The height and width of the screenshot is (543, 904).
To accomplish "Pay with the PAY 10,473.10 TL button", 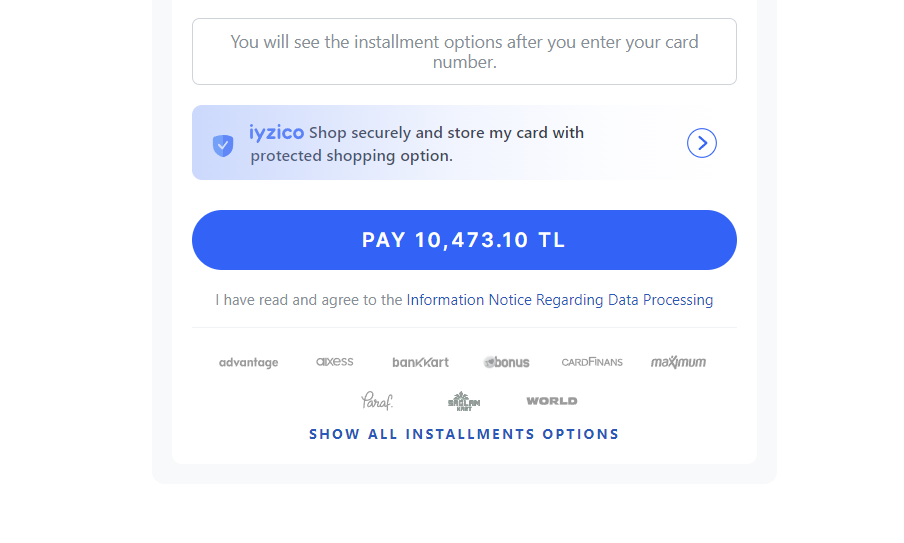I will point(464,240).
